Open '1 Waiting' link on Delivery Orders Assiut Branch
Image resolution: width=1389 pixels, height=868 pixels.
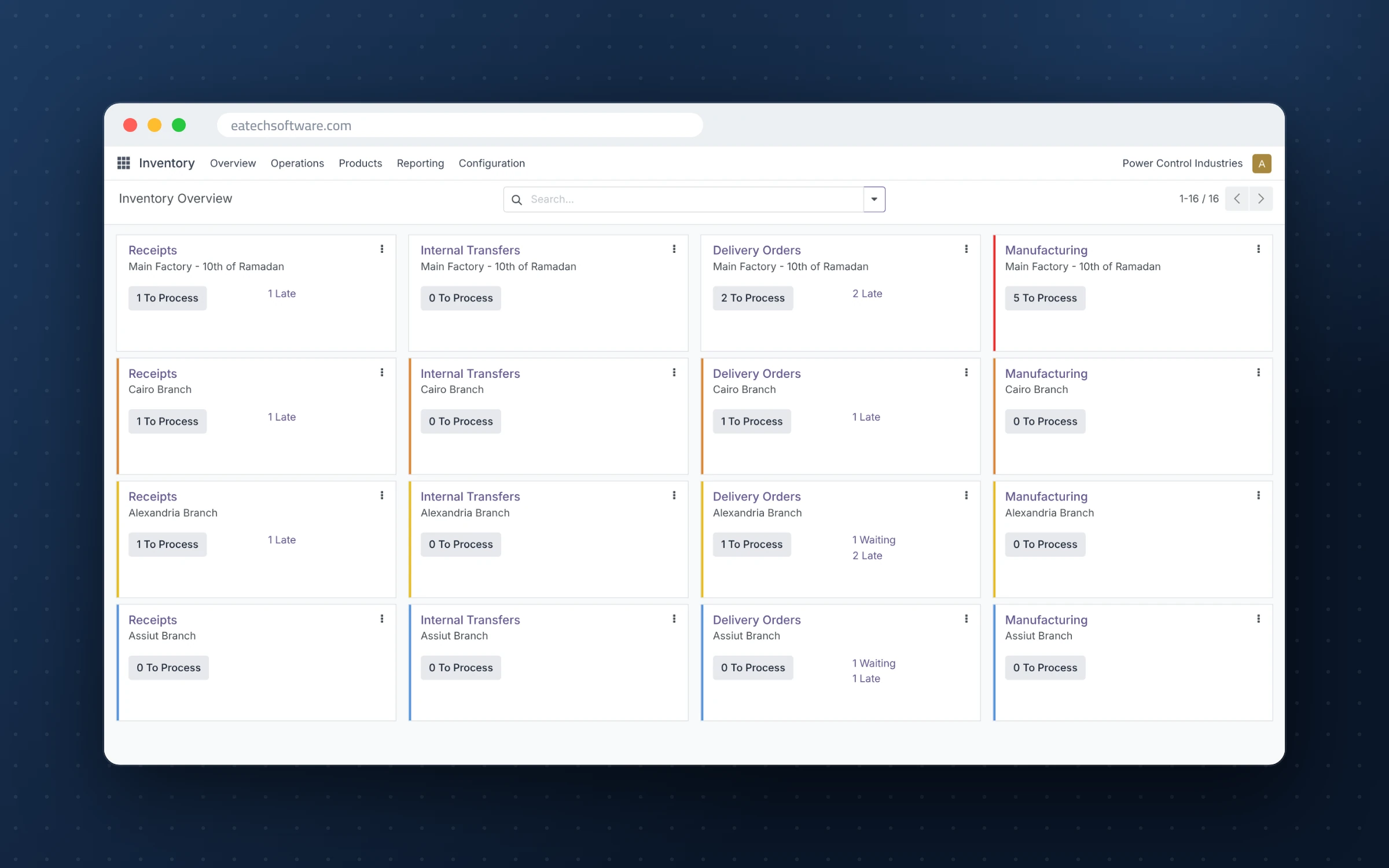pyautogui.click(x=874, y=663)
